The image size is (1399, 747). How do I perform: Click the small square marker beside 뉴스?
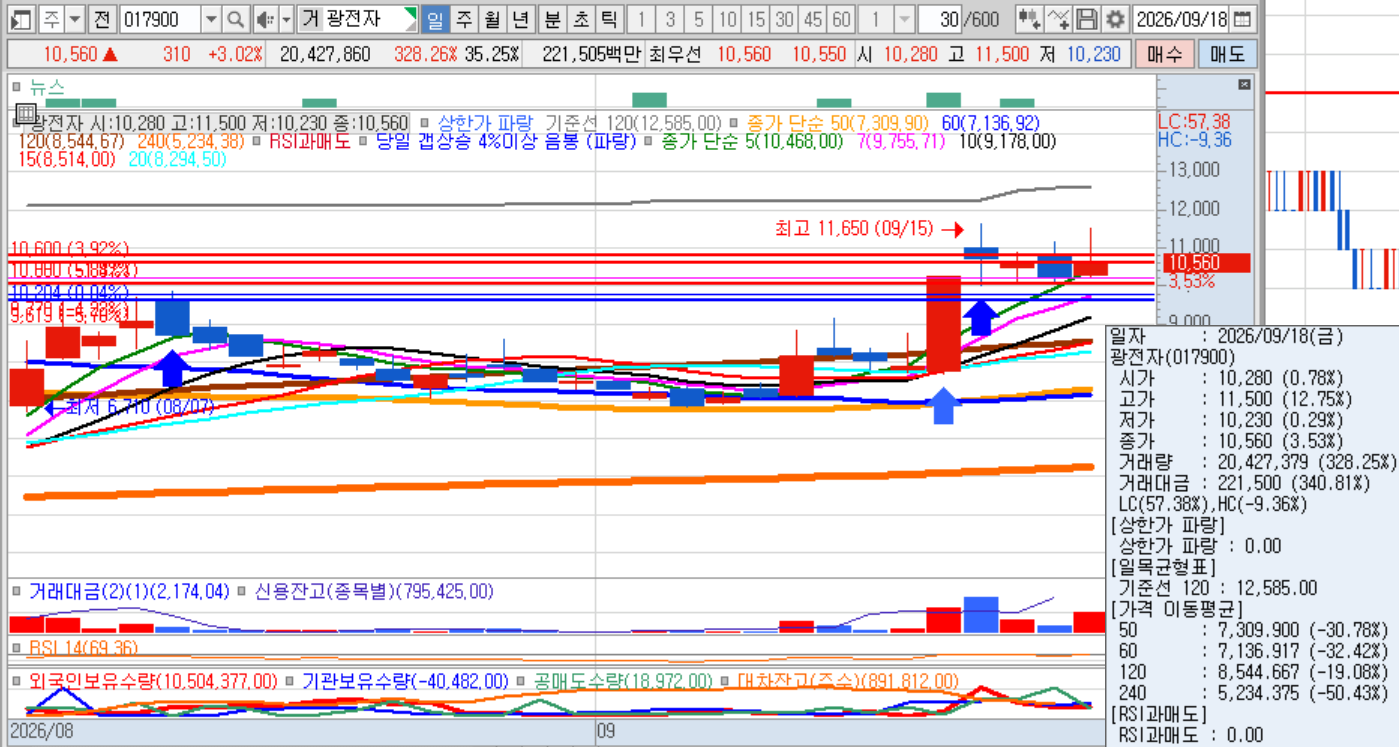[x=17, y=87]
